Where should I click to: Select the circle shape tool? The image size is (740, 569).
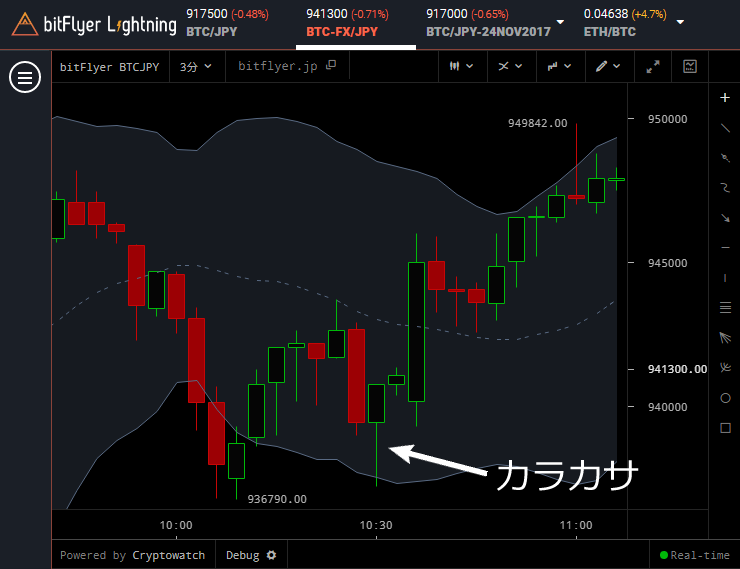click(725, 397)
